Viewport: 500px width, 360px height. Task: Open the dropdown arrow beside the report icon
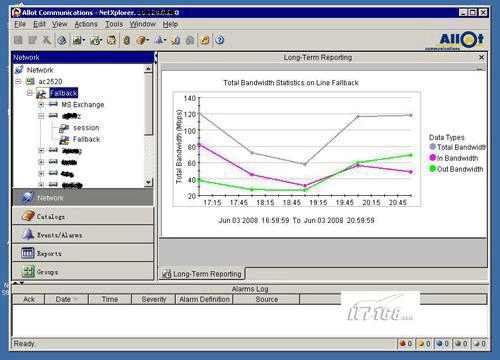(x=101, y=40)
